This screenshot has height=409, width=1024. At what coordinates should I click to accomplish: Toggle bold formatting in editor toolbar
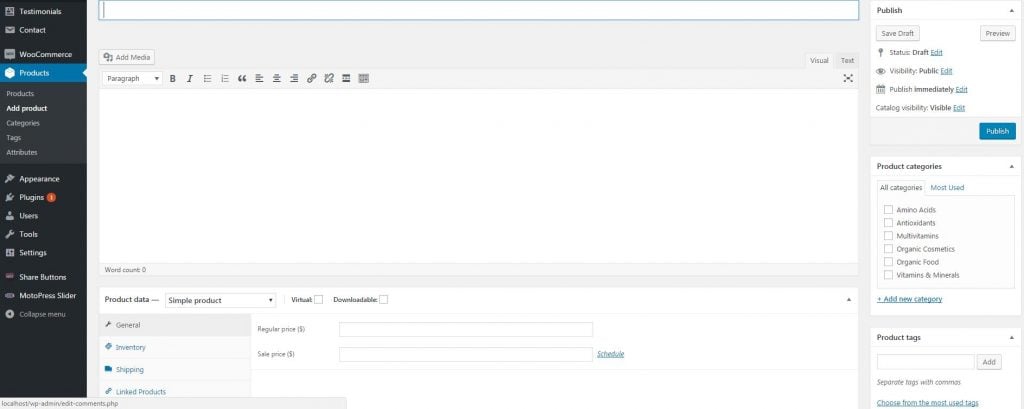click(173, 78)
